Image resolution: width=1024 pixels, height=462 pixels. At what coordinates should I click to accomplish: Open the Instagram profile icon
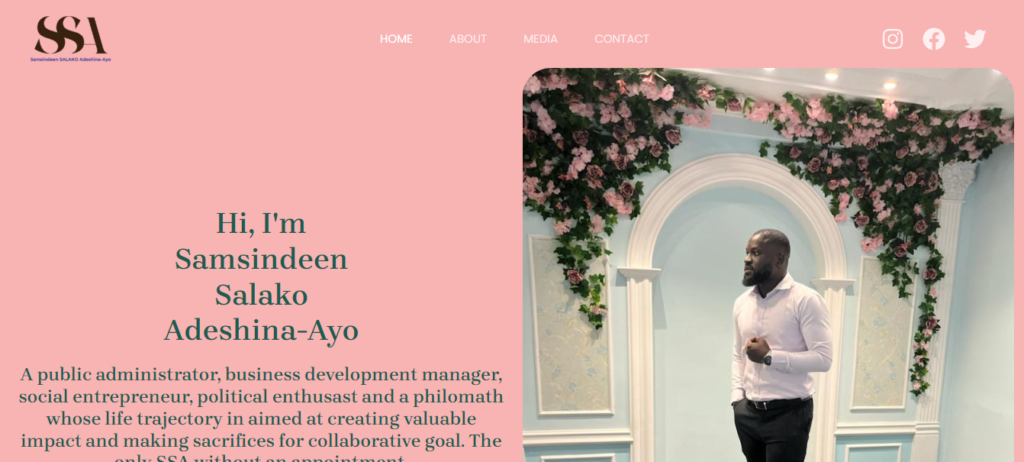click(x=892, y=39)
